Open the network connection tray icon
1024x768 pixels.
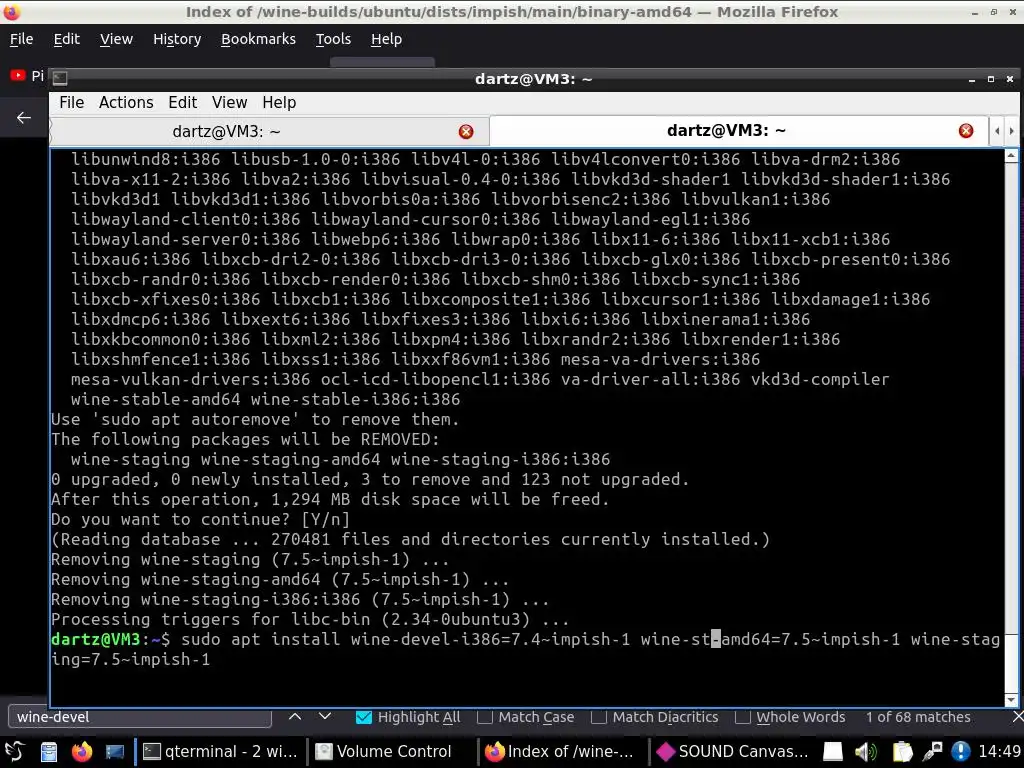pos(932,752)
